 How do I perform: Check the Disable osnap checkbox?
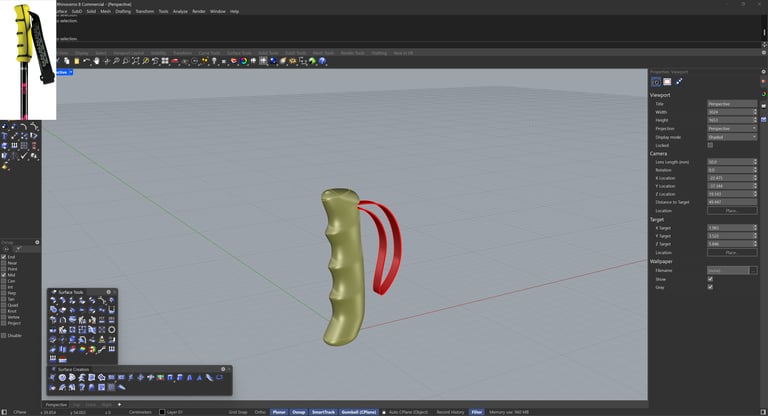4,336
